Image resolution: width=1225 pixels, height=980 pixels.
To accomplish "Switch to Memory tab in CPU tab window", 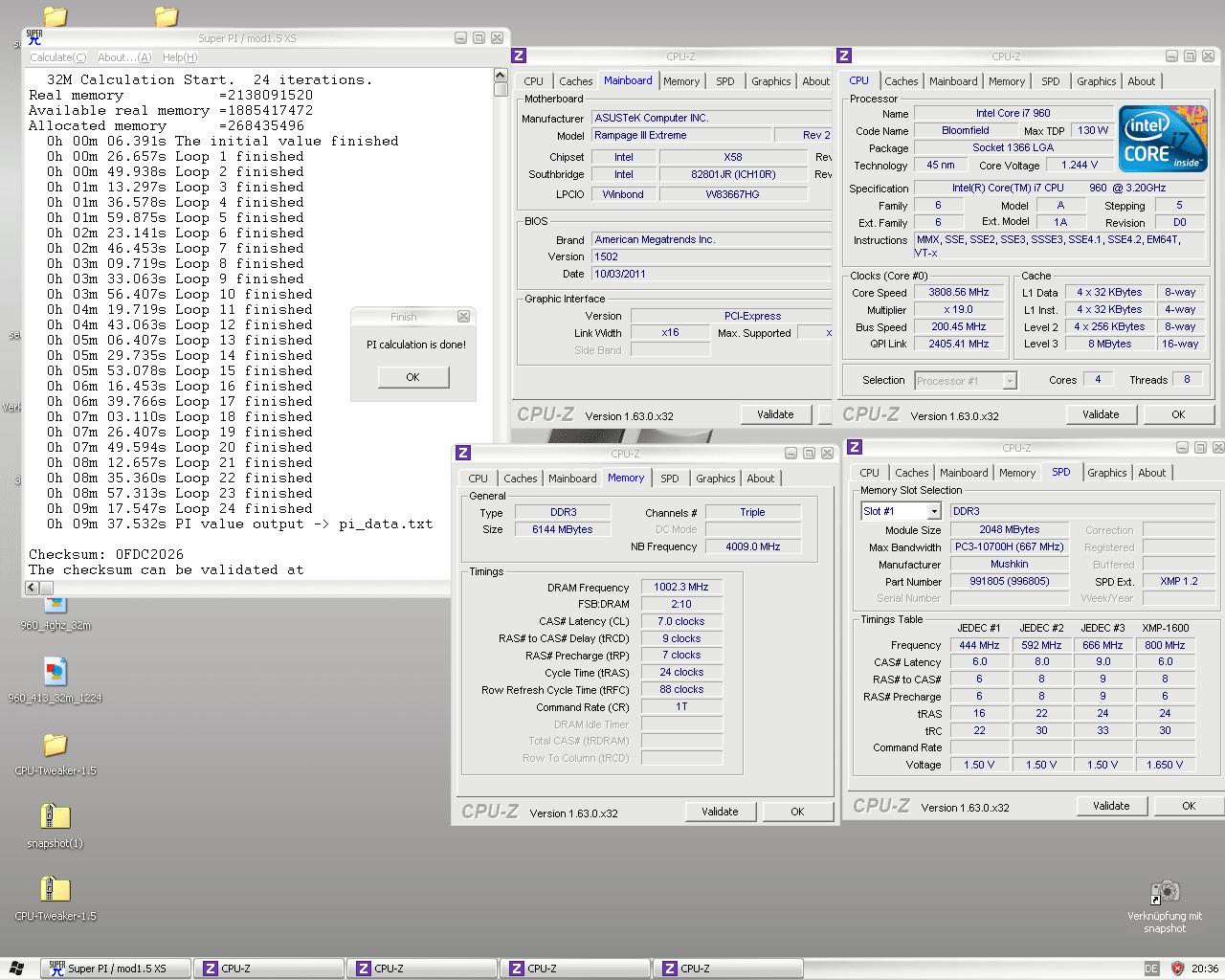I will pos(1007,81).
